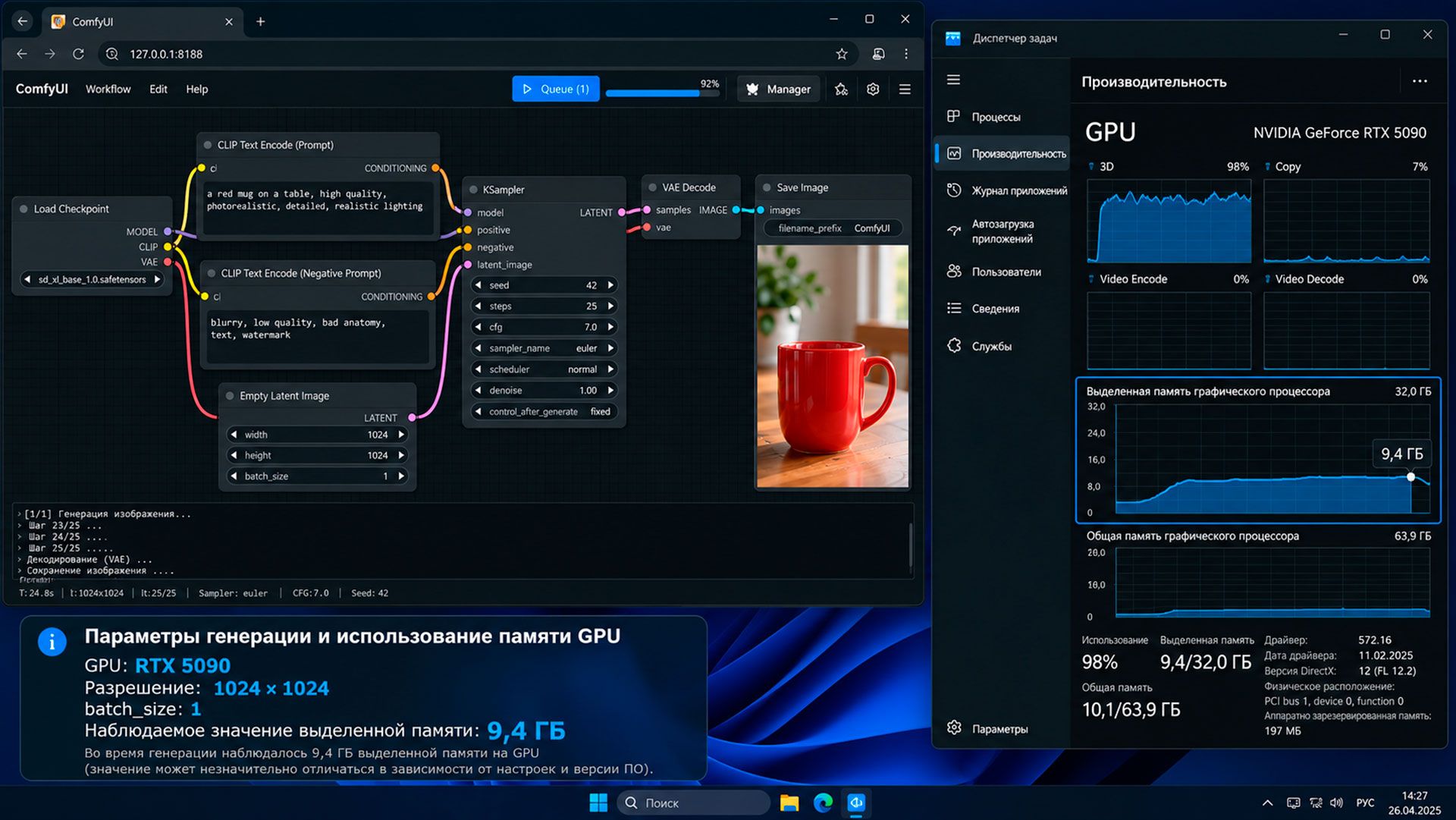Click left arrow of control_after_generate field
The height and width of the screenshot is (820, 1456).
478,412
